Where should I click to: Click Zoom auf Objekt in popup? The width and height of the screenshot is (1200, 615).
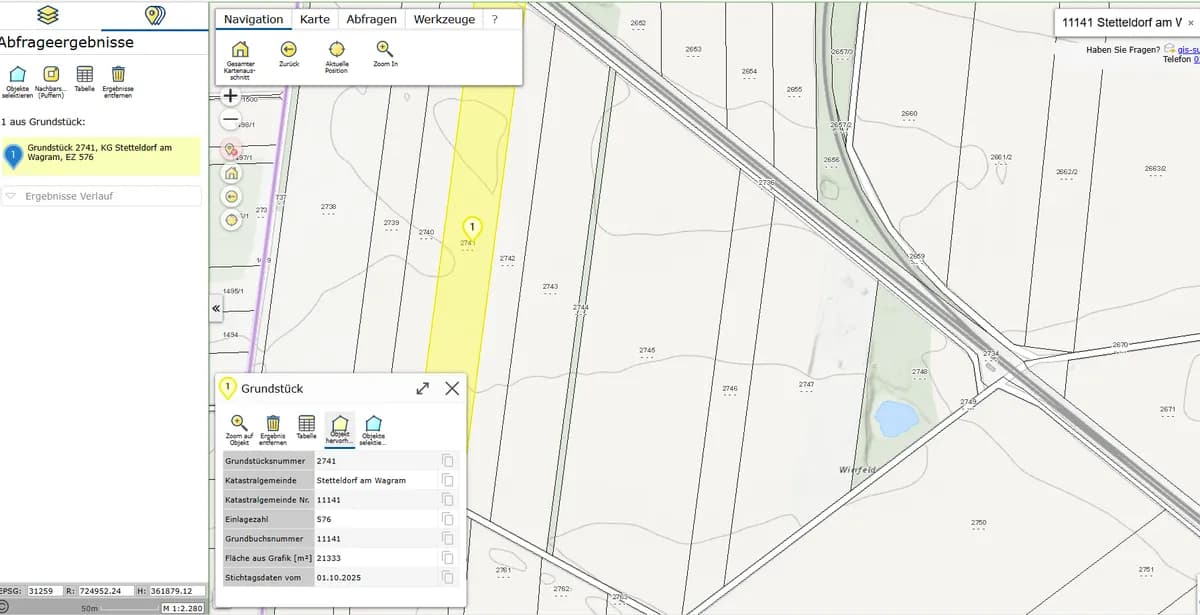pyautogui.click(x=239, y=429)
